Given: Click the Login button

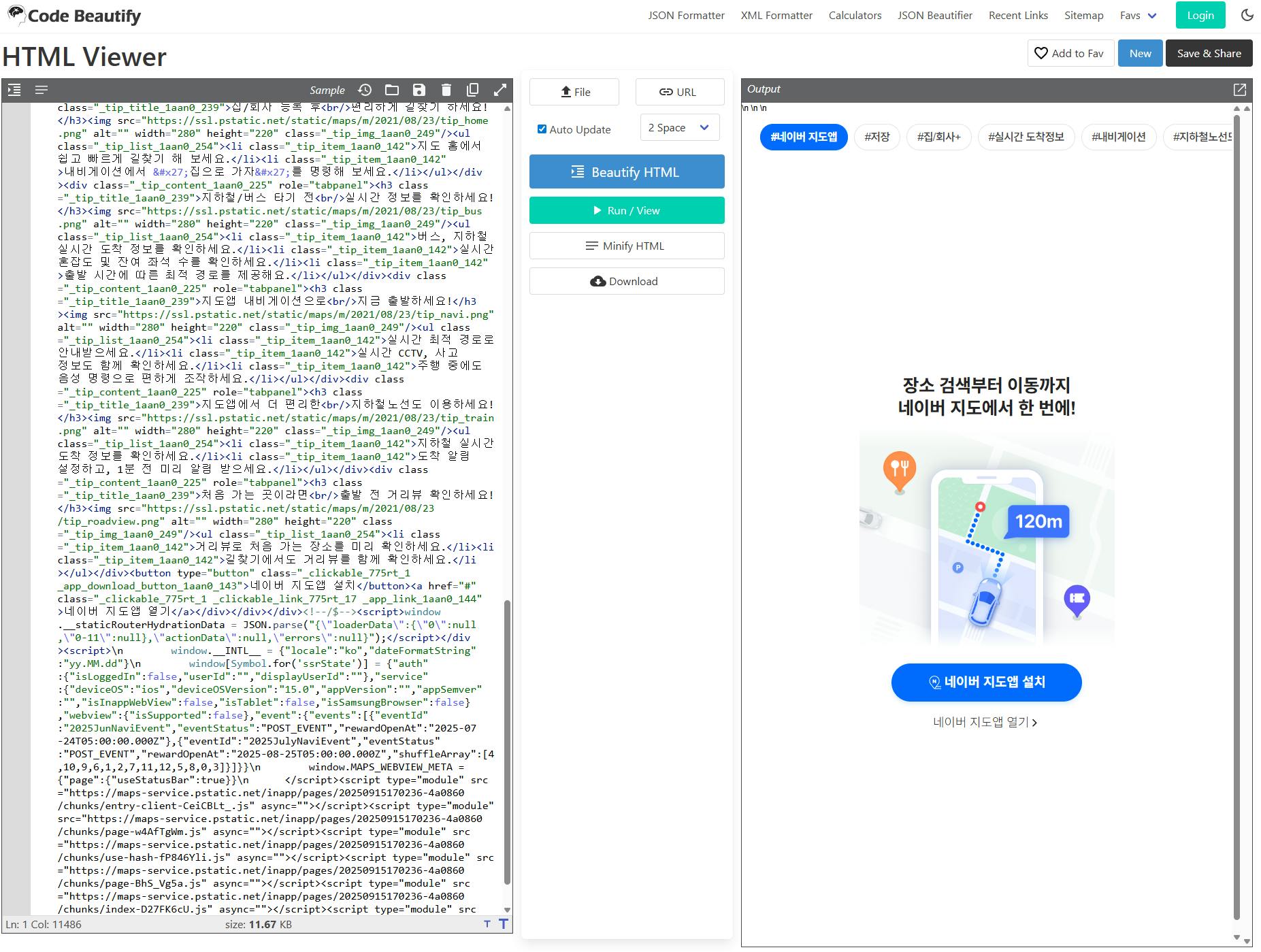Looking at the screenshot, I should (1200, 15).
